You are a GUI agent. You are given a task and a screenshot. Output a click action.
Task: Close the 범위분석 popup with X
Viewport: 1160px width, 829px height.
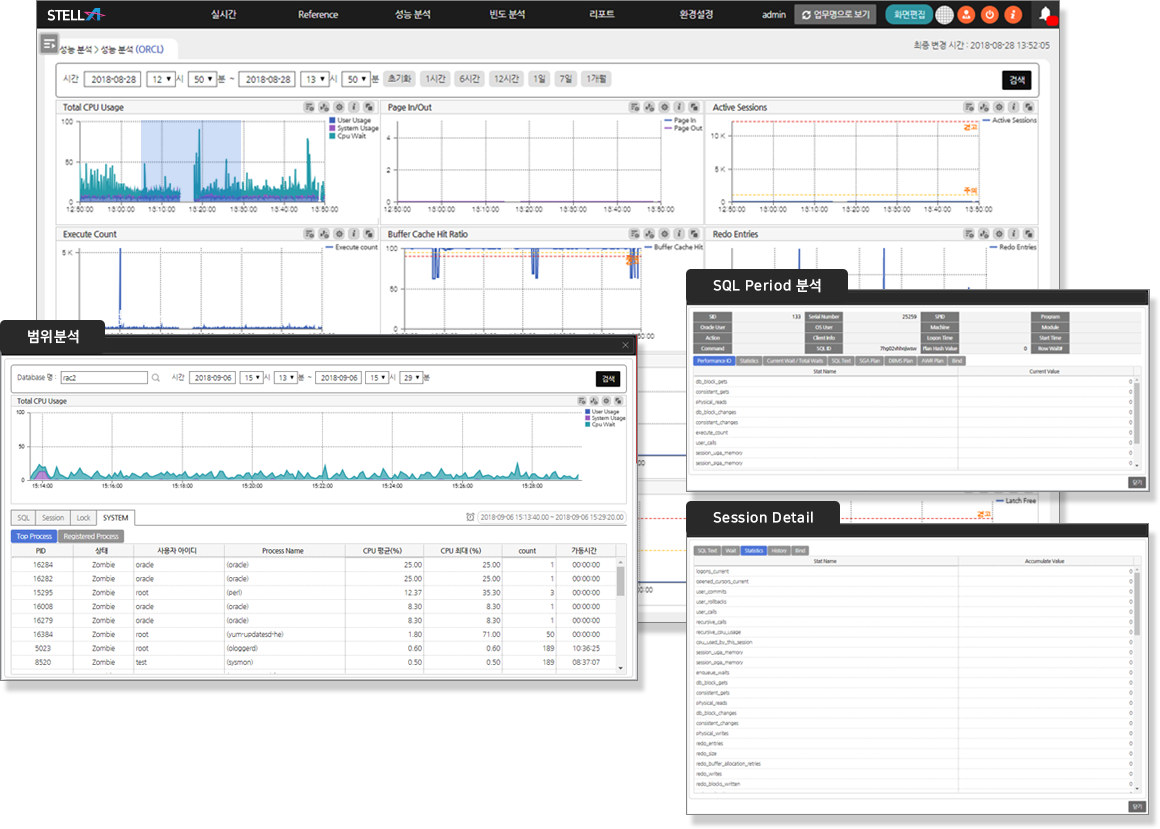(625, 345)
